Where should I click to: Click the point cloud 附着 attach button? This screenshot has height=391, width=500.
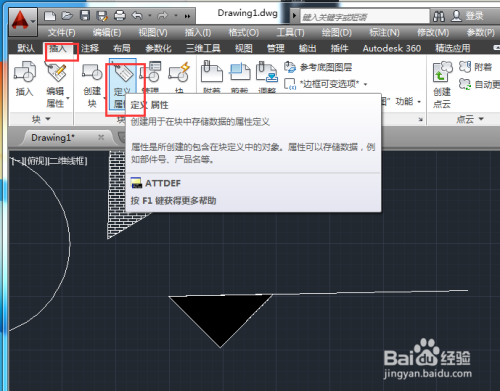tap(476, 67)
